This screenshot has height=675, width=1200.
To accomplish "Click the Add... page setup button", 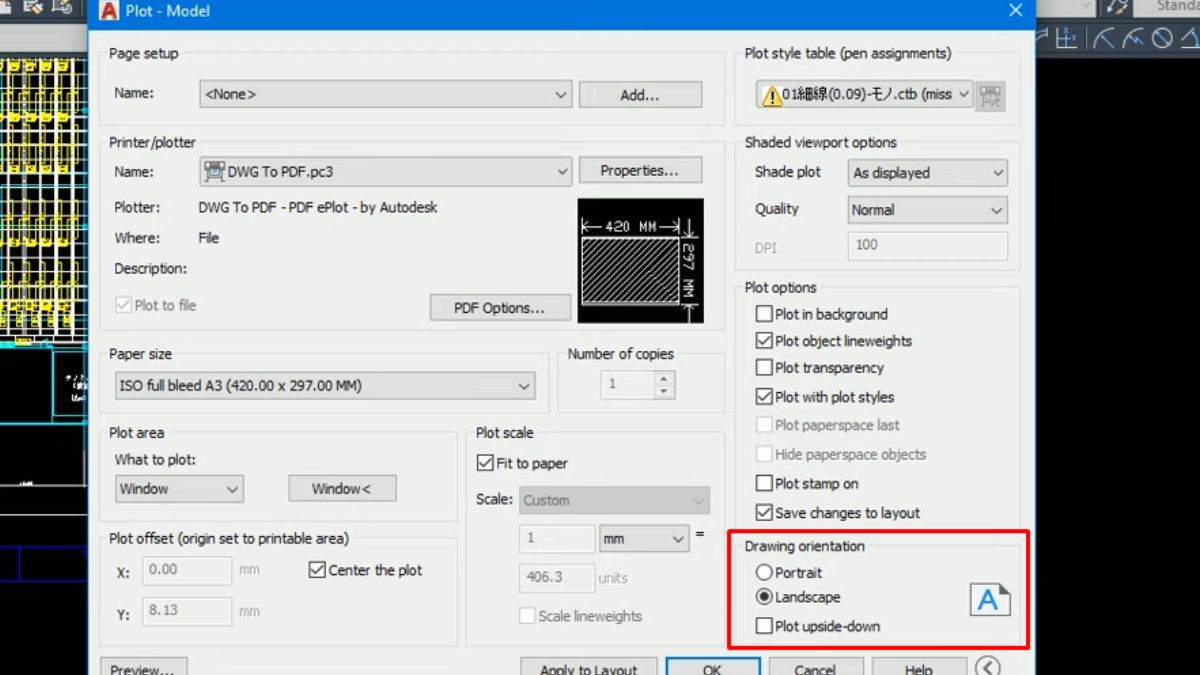I will (x=640, y=95).
